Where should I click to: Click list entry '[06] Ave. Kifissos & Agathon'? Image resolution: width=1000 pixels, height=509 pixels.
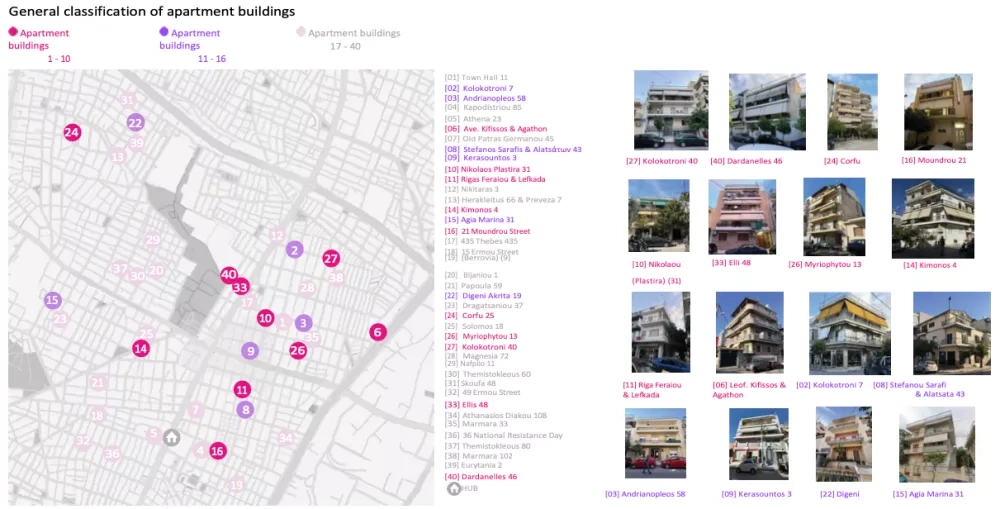click(496, 129)
